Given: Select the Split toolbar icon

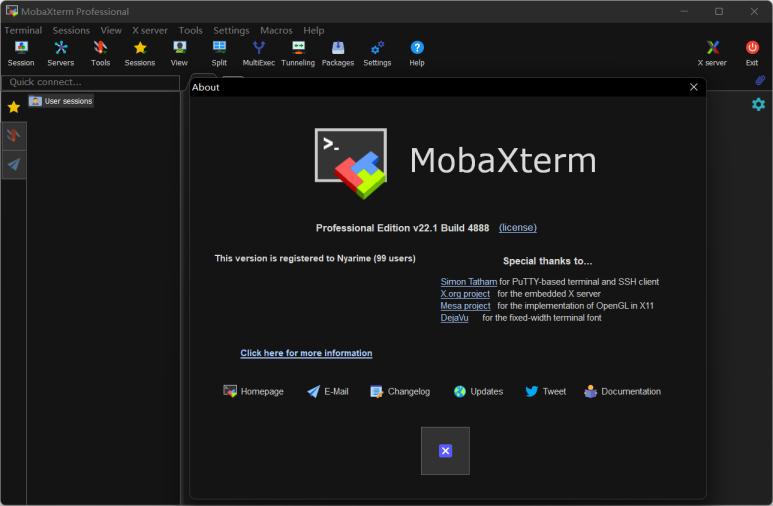Looking at the screenshot, I should point(219,53).
